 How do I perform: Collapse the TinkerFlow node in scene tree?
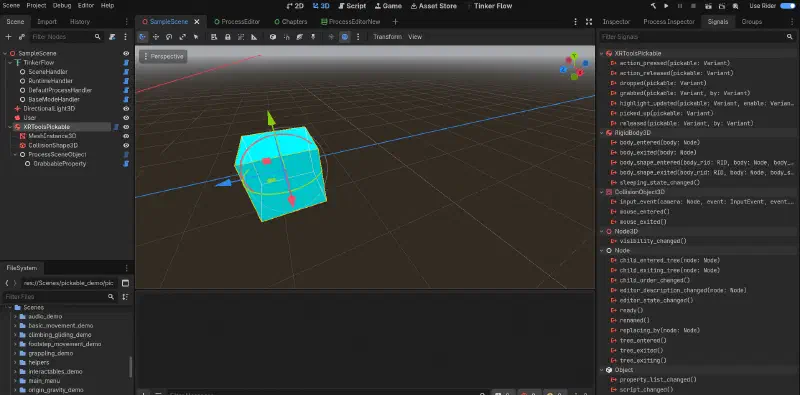click(x=10, y=62)
